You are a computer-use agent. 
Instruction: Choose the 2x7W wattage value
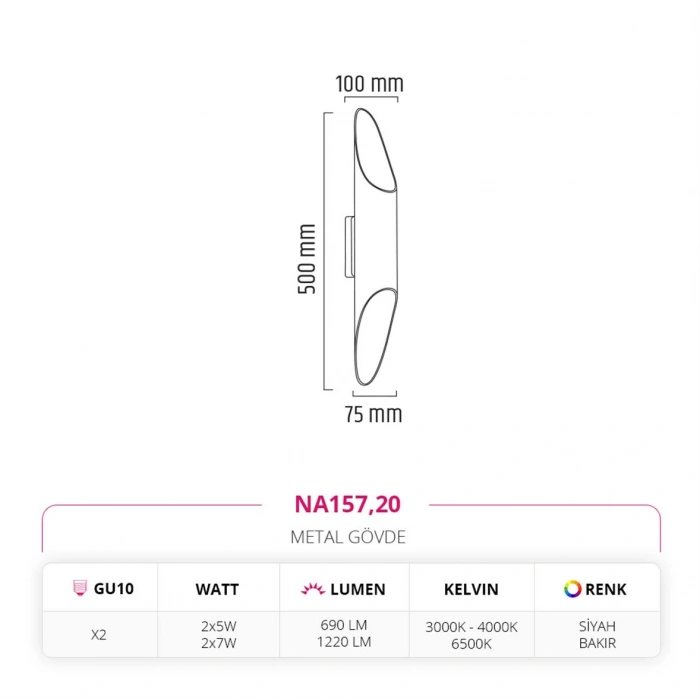pos(217,642)
